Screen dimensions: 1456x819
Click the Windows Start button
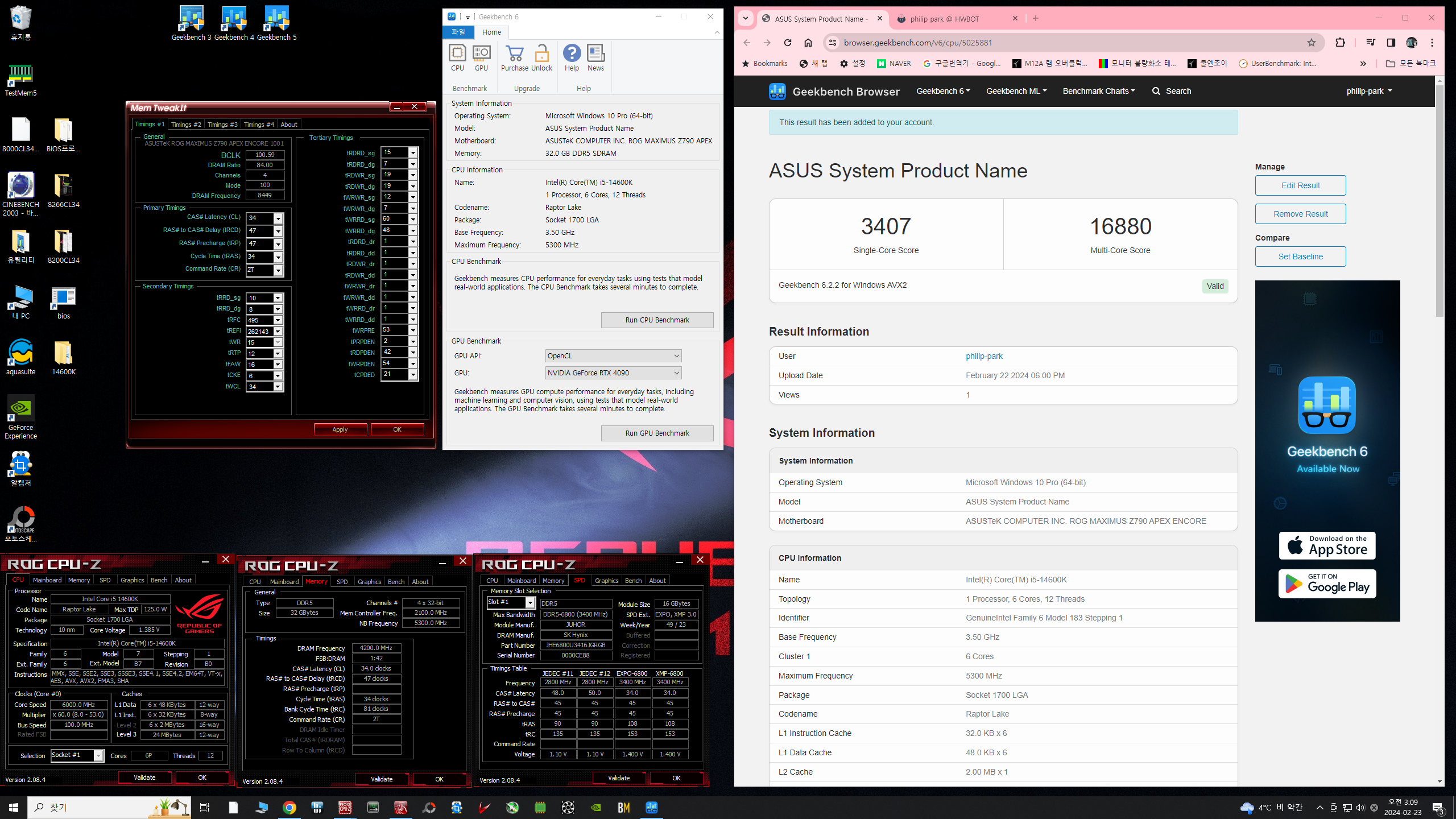(14, 807)
